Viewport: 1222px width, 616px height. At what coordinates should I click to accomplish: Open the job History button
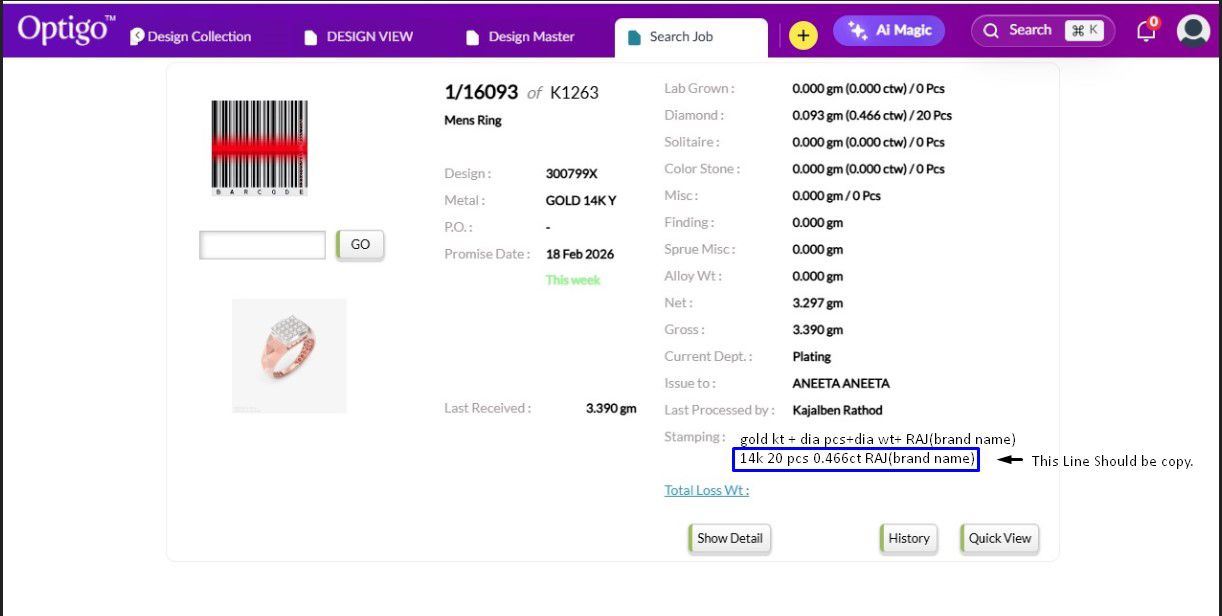click(908, 538)
